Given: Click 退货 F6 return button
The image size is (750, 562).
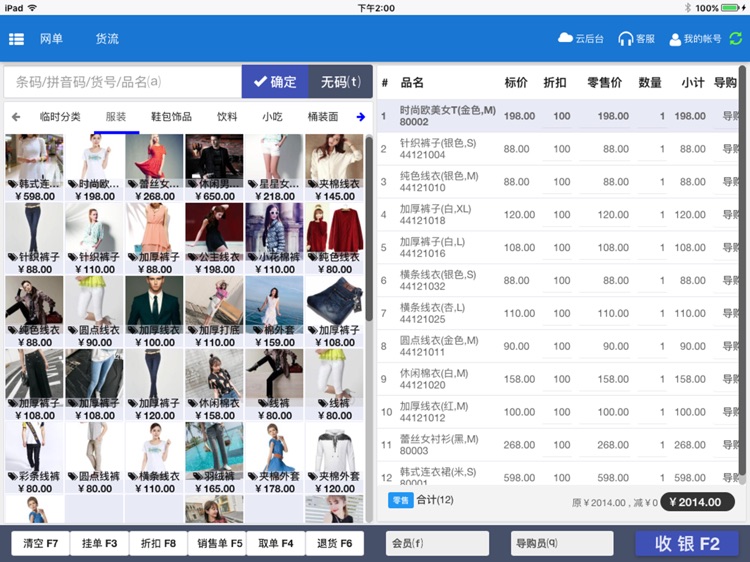Looking at the screenshot, I should tap(334, 543).
